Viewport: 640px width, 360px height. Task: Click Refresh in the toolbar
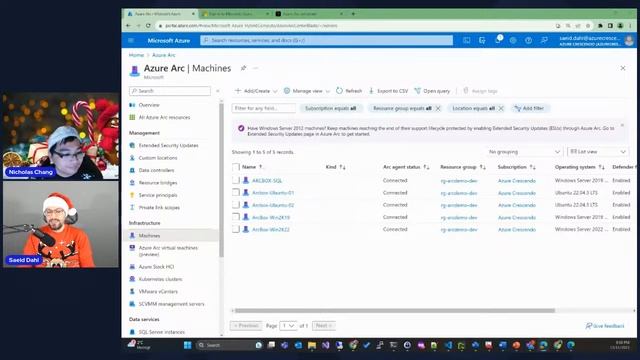coord(349,91)
